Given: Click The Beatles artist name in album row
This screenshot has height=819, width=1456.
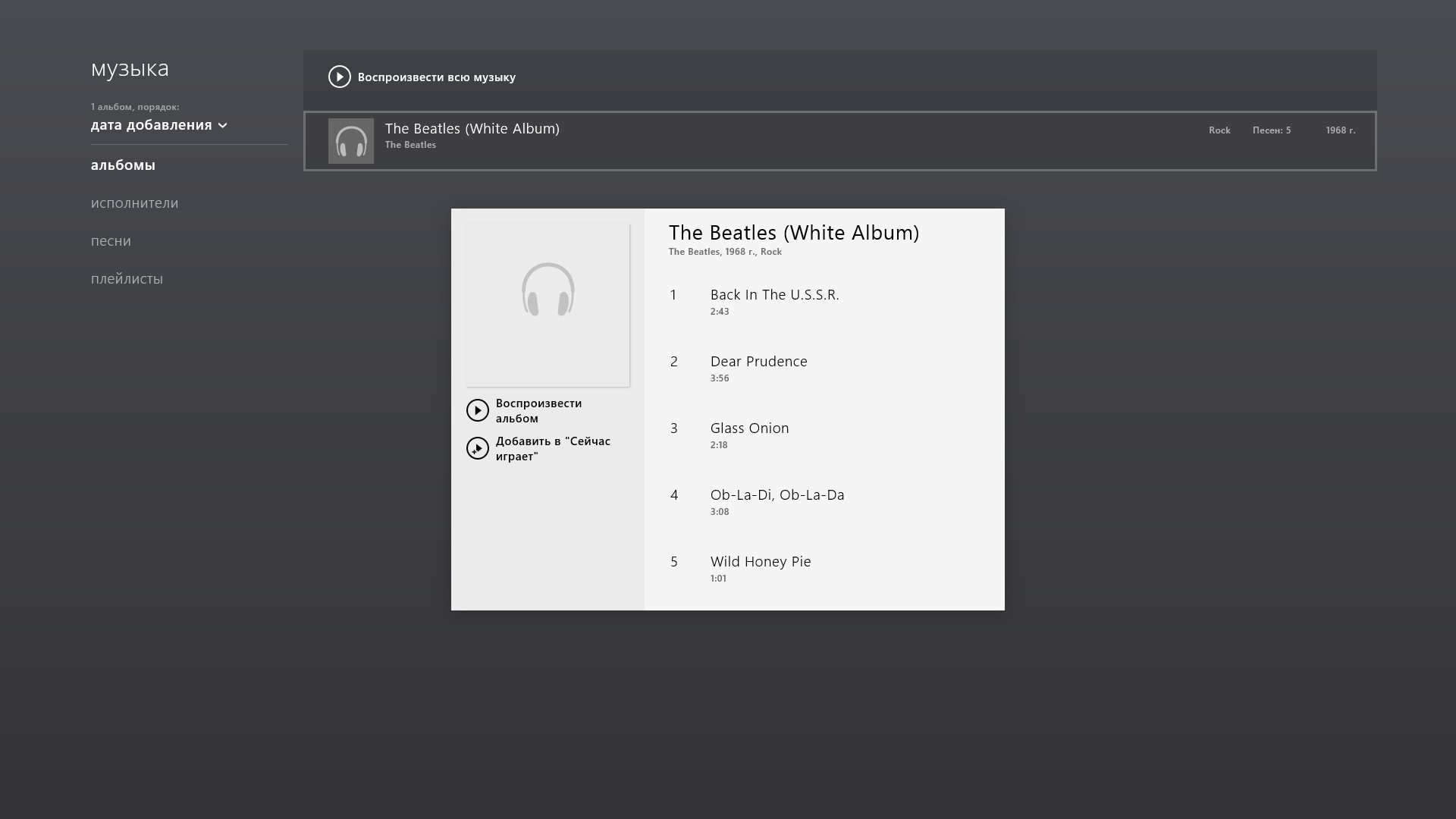Looking at the screenshot, I should (x=410, y=145).
